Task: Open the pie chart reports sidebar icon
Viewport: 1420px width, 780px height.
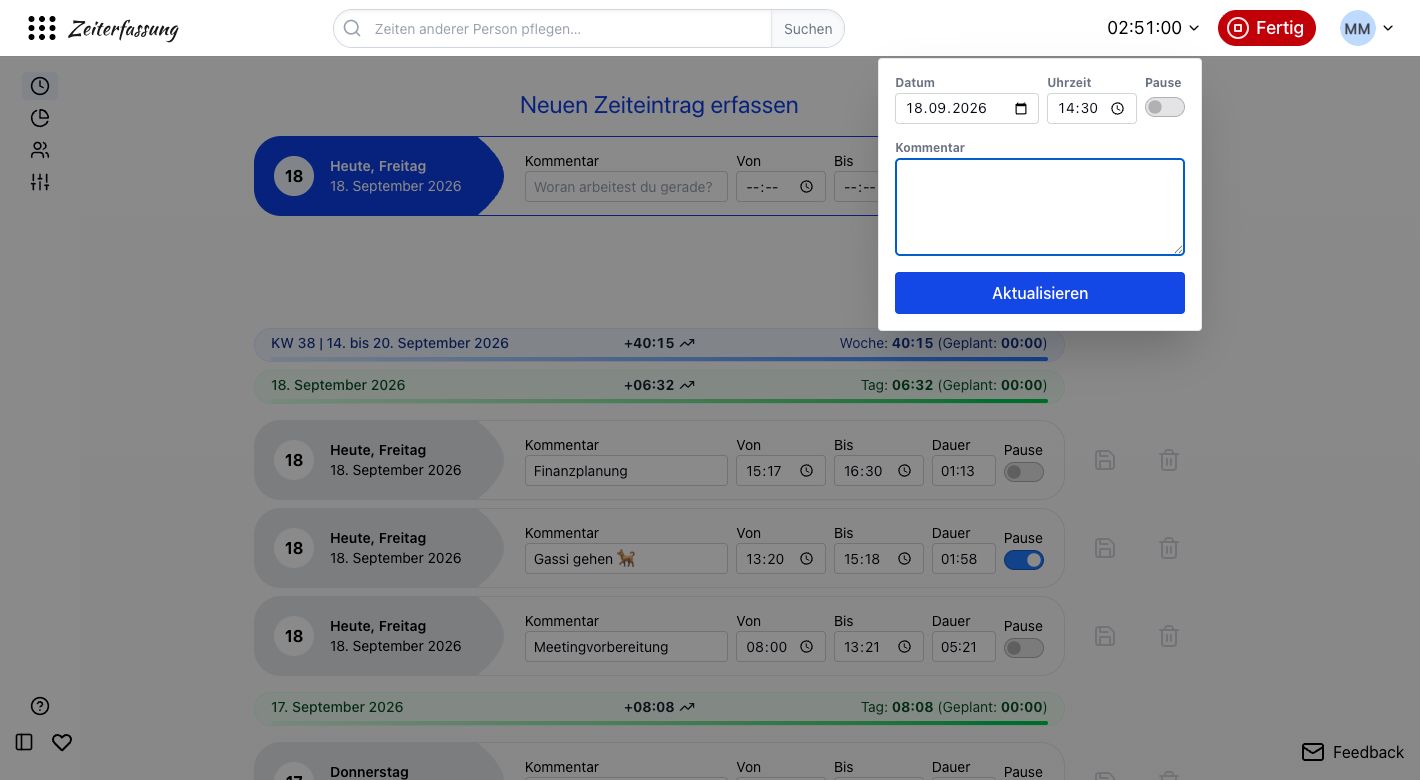Action: coord(40,118)
